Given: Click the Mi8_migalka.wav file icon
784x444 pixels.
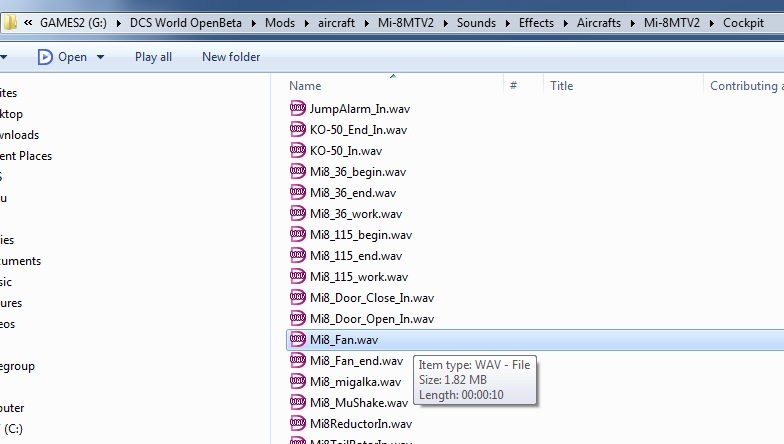Looking at the screenshot, I should pos(298,381).
